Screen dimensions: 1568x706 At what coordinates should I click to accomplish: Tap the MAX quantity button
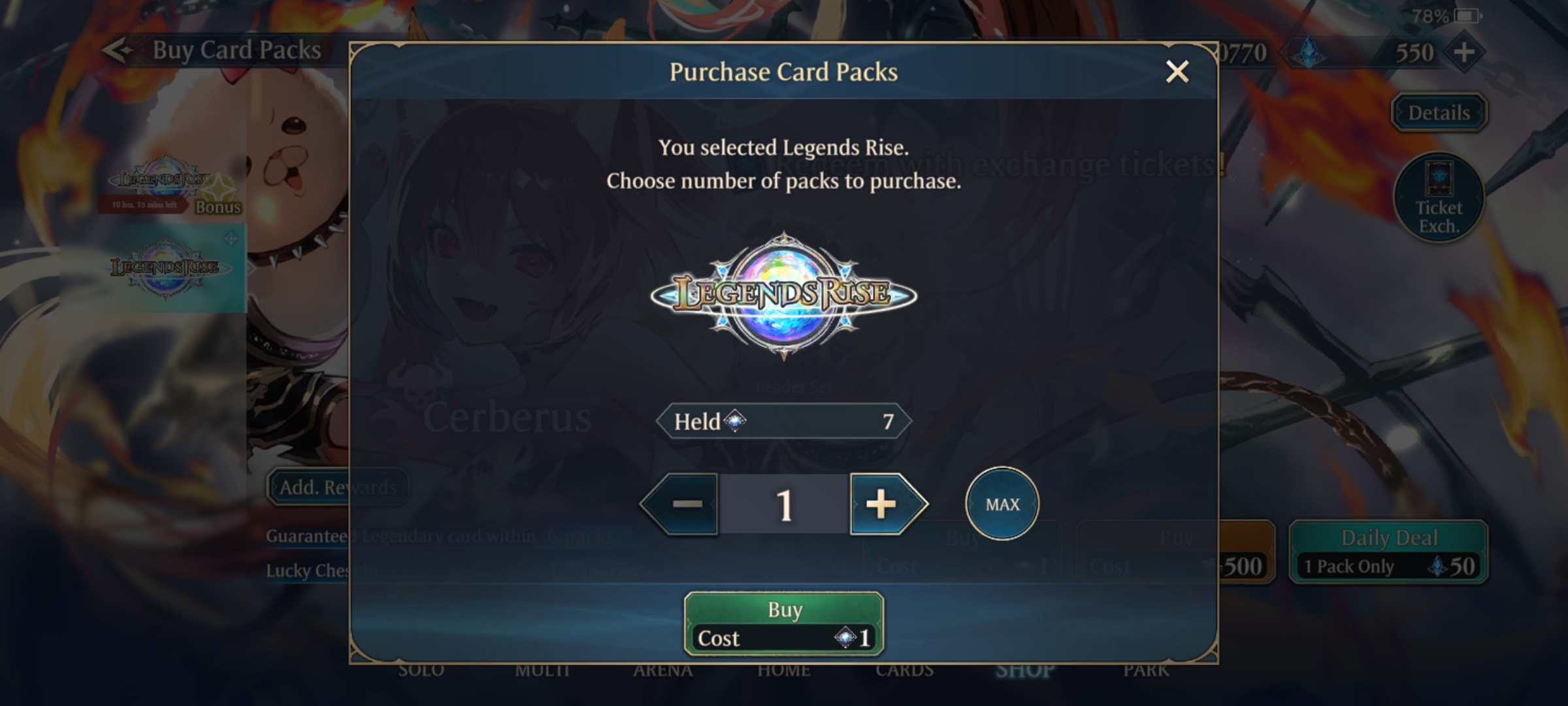coord(1002,503)
